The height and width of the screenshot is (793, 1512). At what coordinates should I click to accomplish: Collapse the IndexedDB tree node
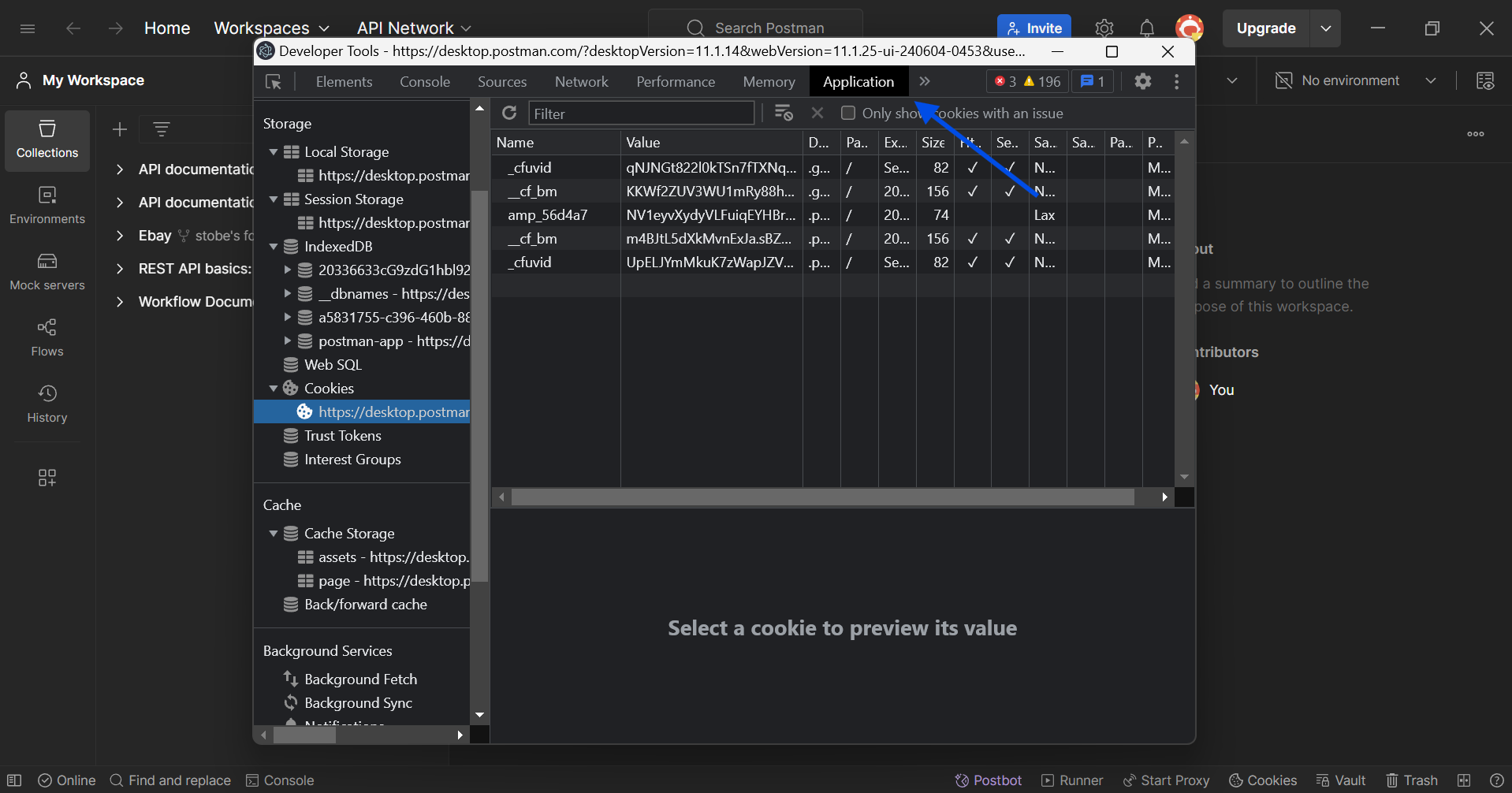(274, 247)
